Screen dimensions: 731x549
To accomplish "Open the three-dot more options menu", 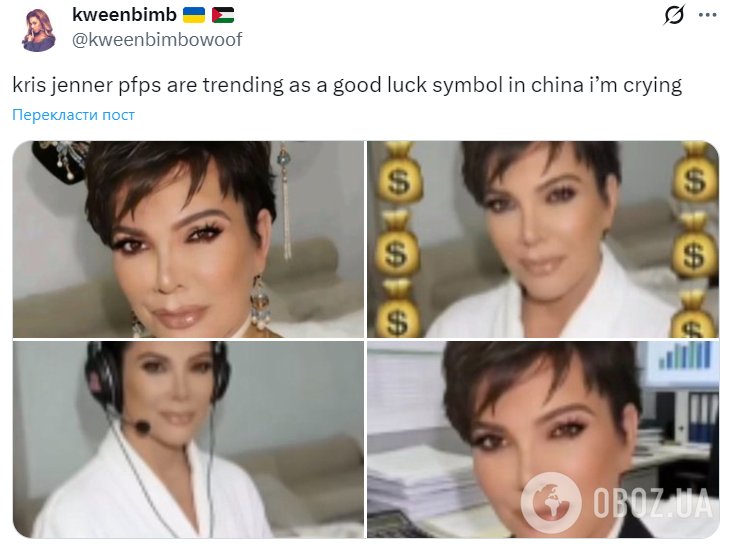I will point(707,15).
